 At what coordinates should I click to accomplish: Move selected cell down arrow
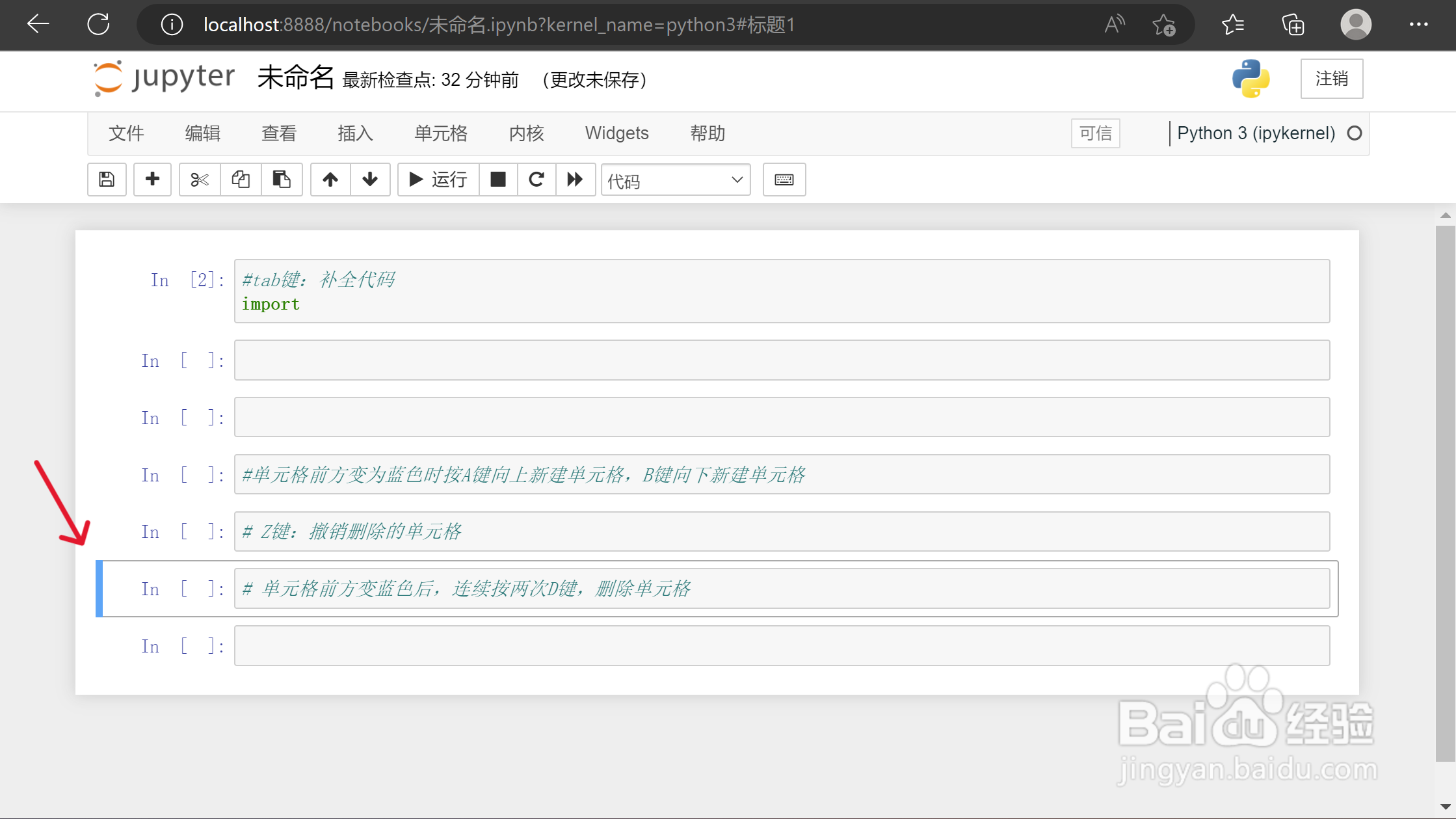pos(370,180)
